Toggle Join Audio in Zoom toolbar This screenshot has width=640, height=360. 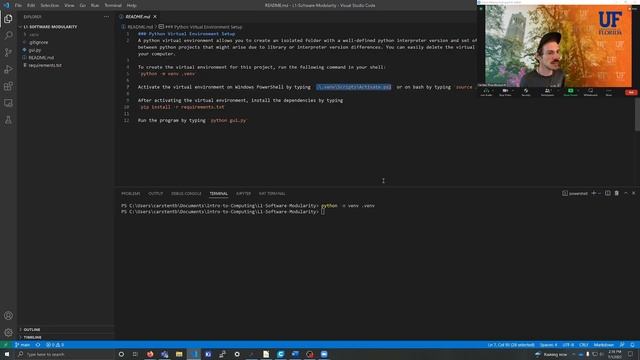486,92
